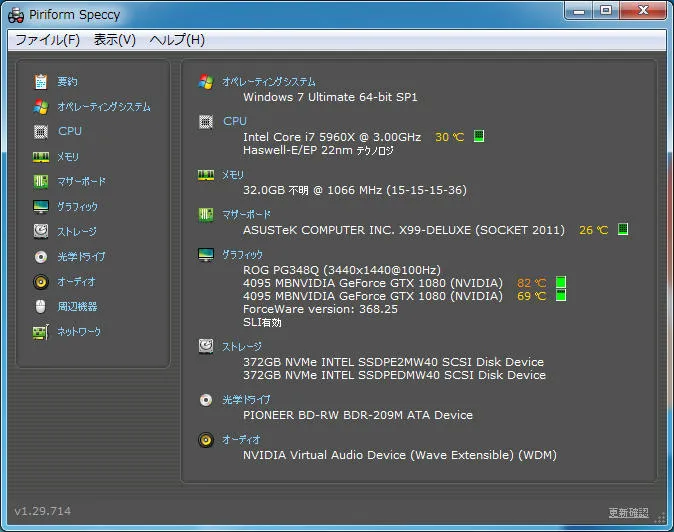Screen dimensions: 674x532
Task: Click the text ROG PG348Q (3440x1440@100Hz)
Action: (342, 270)
